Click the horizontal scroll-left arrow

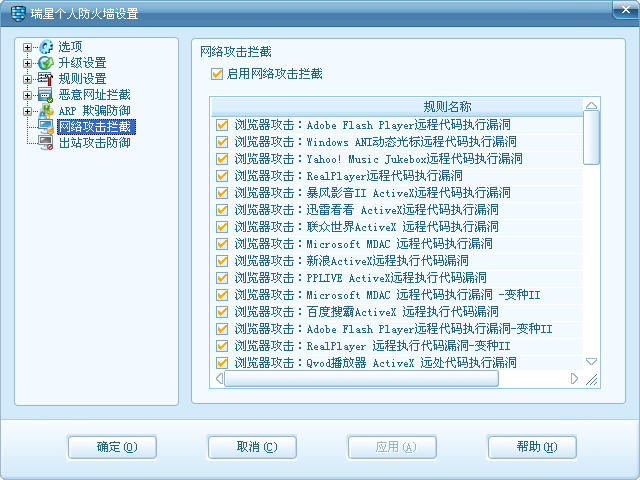pos(219,378)
